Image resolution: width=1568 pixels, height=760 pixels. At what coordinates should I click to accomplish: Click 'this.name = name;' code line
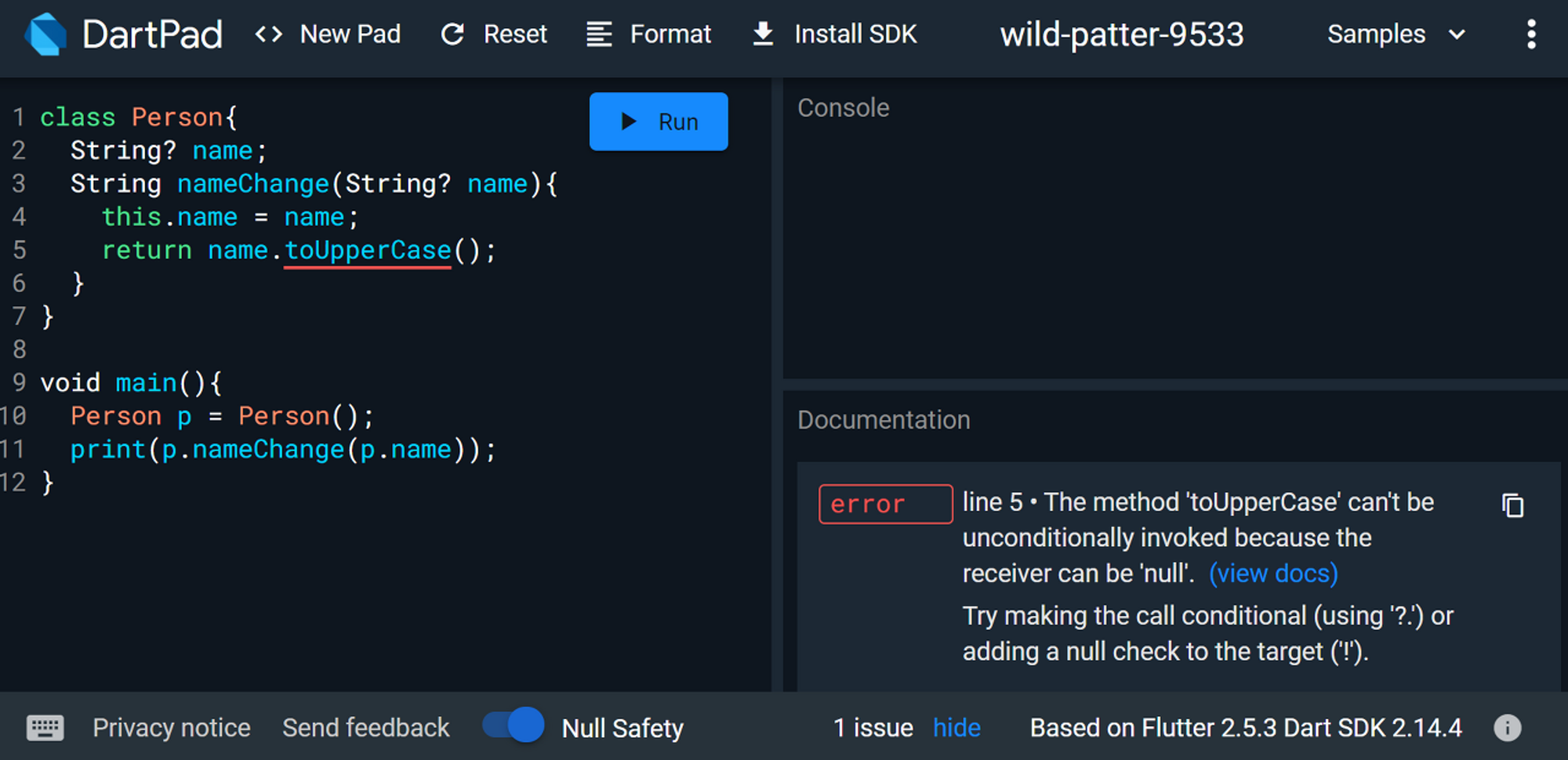230,217
